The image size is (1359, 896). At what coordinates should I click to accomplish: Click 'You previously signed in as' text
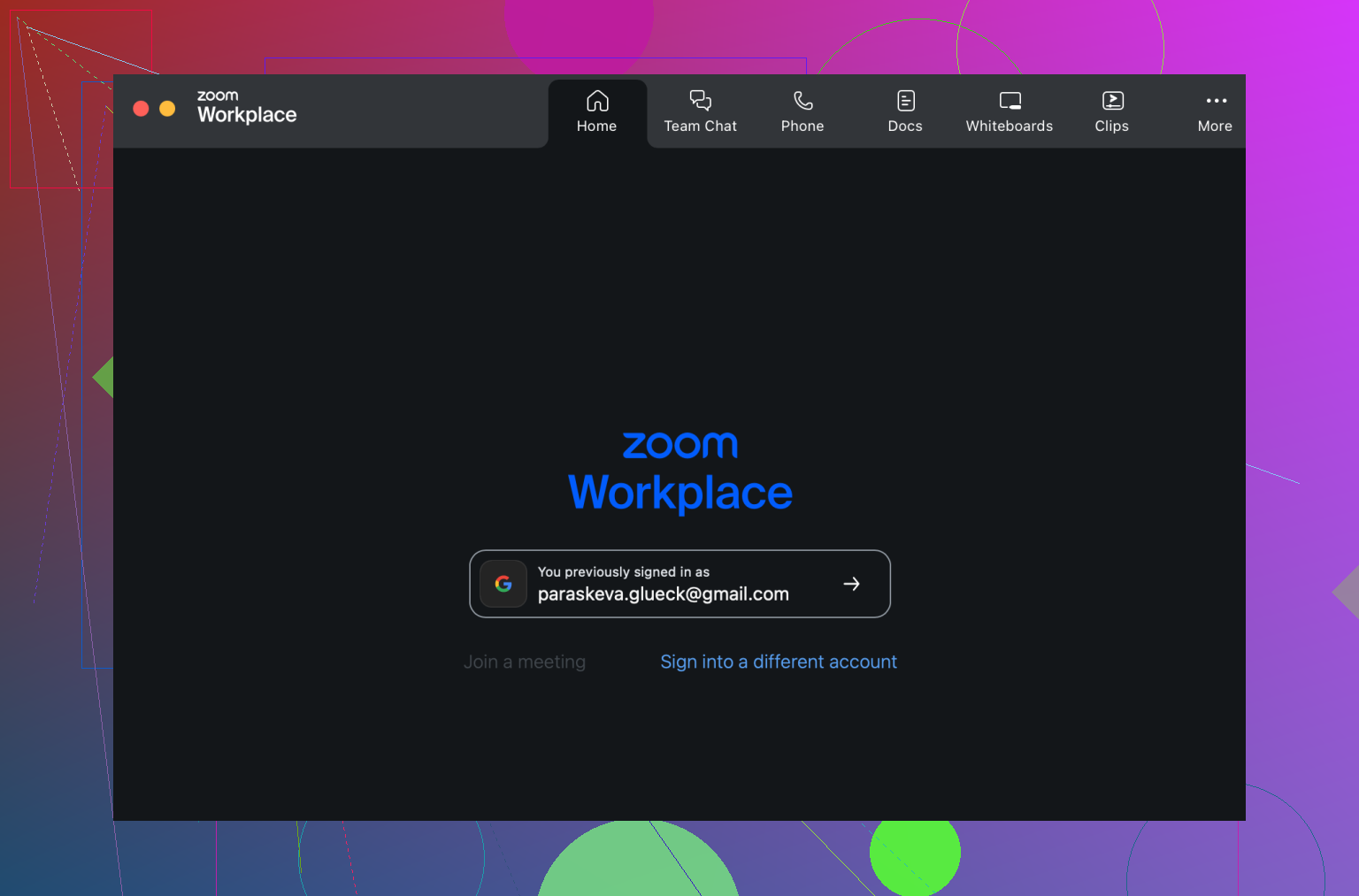tap(624, 572)
